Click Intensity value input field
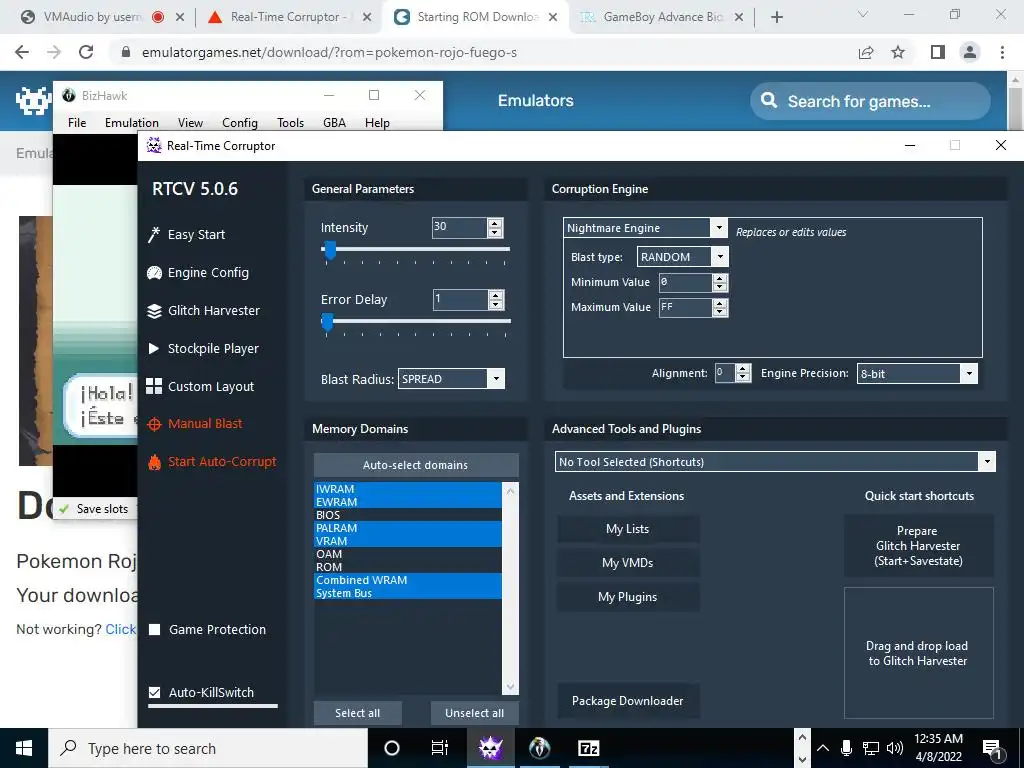This screenshot has height=768, width=1024. point(460,227)
